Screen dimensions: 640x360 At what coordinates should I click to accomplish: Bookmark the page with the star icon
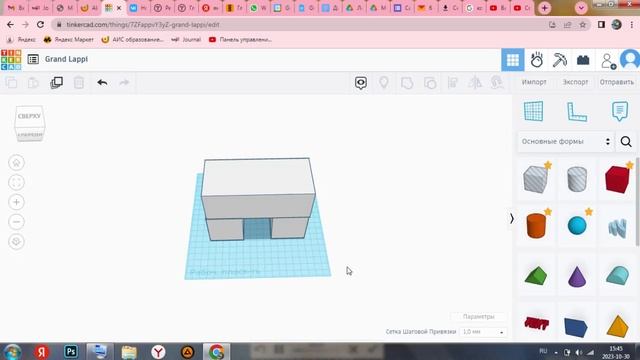(x=582, y=25)
